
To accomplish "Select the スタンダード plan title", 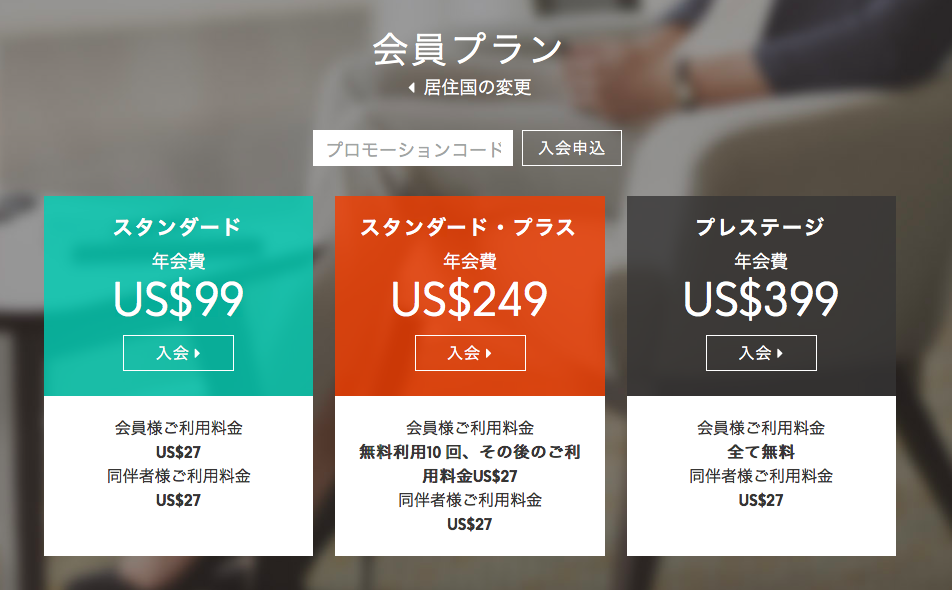I will click(178, 227).
